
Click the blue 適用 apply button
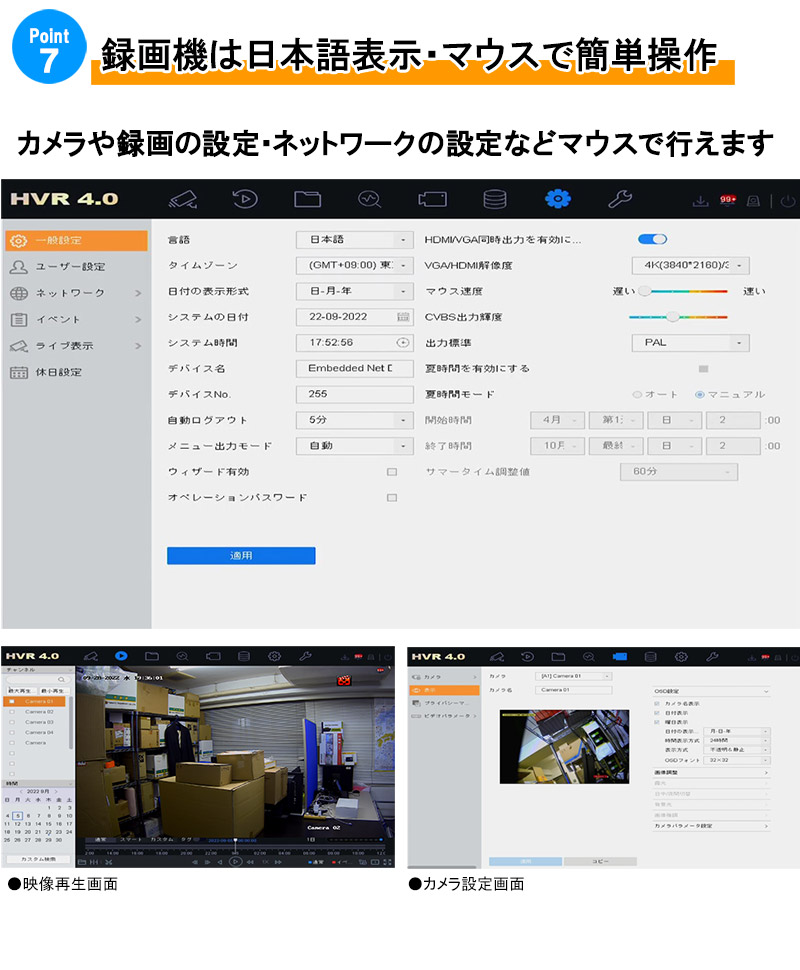pos(241,555)
